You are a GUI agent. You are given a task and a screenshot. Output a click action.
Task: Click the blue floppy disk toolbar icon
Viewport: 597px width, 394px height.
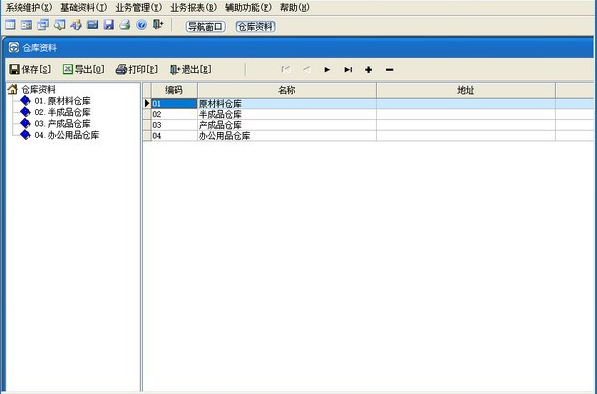(x=109, y=25)
